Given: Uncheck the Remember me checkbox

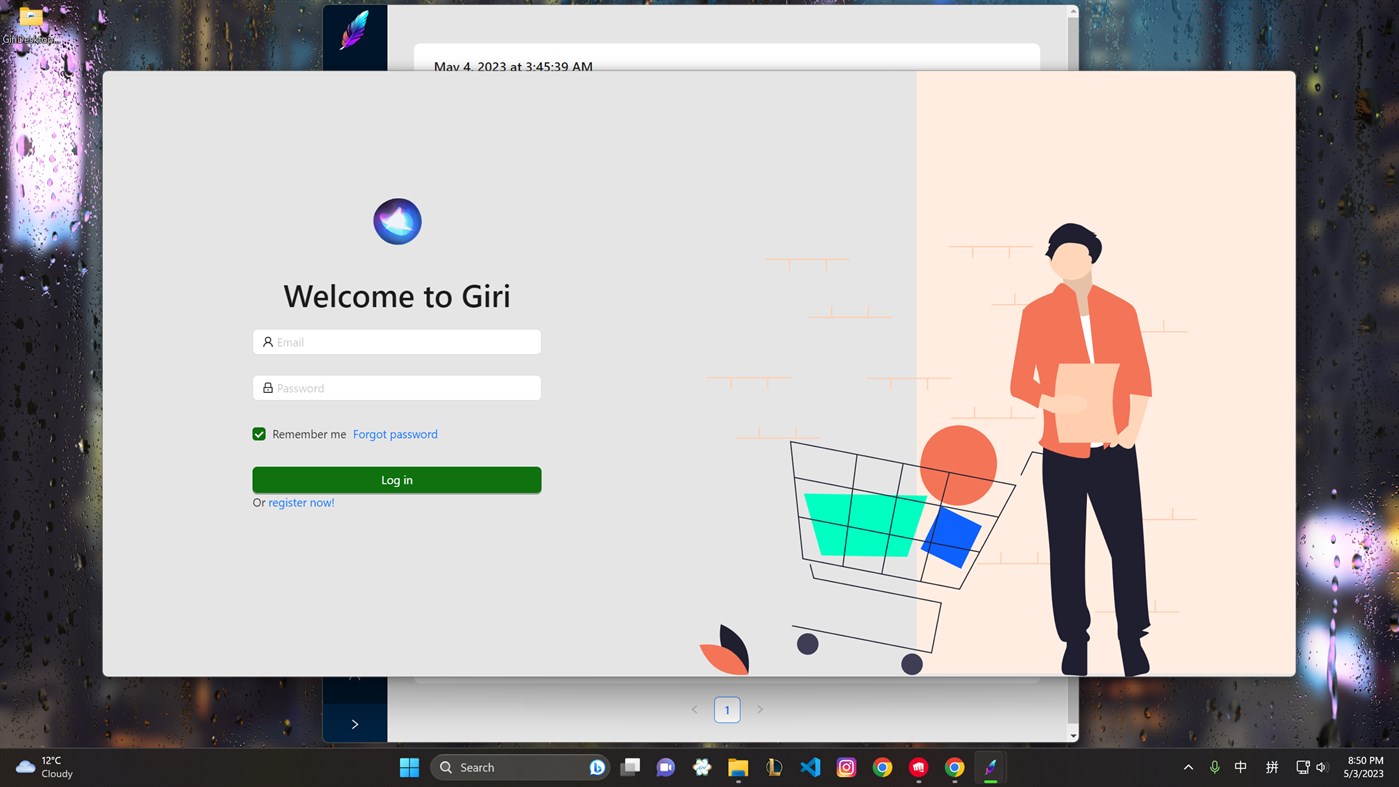Looking at the screenshot, I should (x=259, y=434).
